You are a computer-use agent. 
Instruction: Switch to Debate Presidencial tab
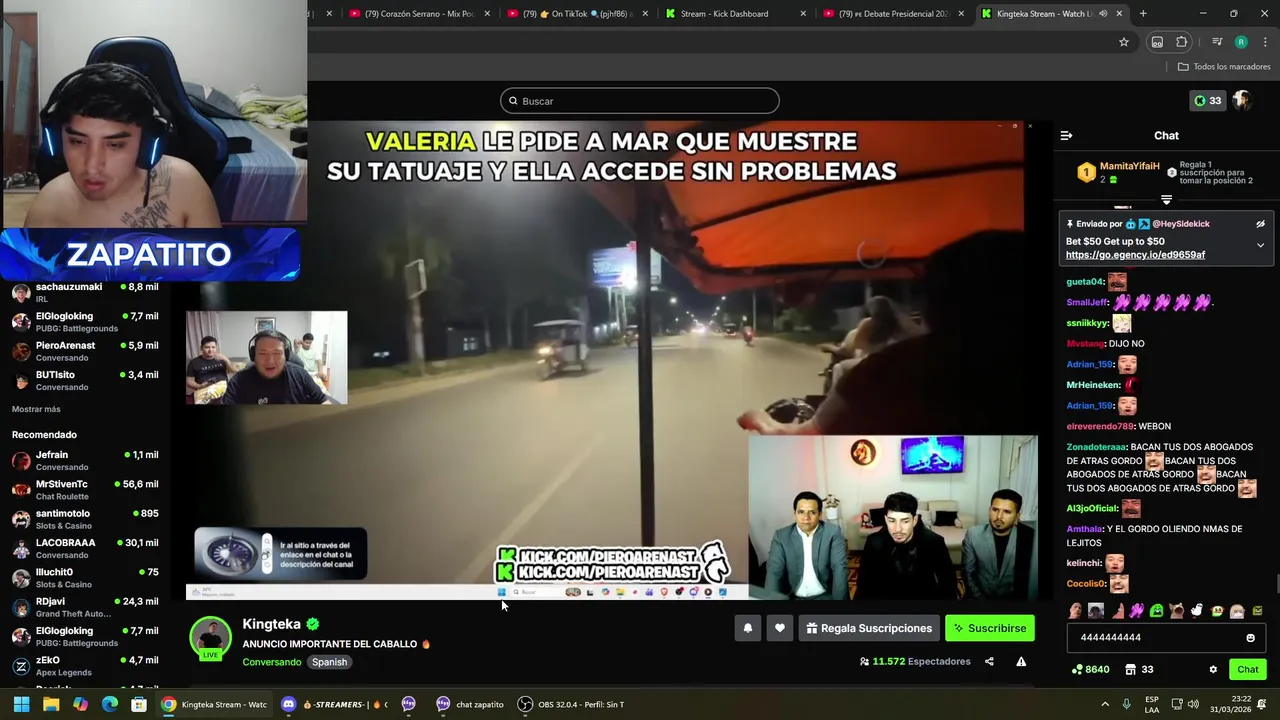coord(893,14)
